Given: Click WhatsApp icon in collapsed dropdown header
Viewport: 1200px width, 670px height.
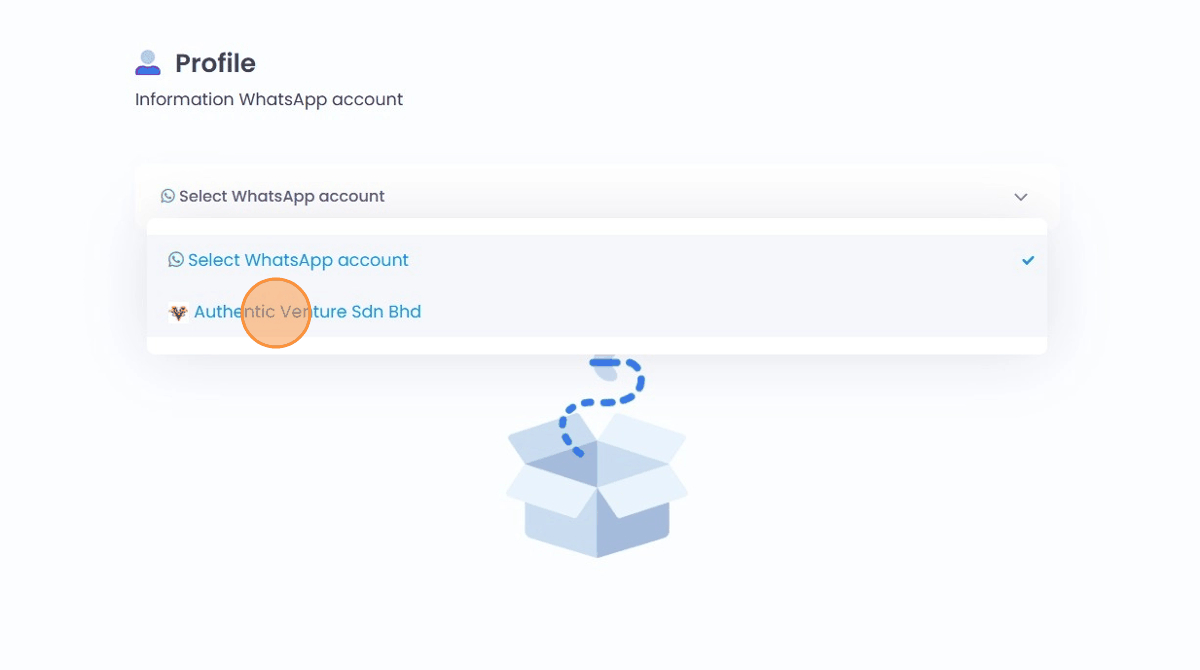Looking at the screenshot, I should (x=168, y=196).
